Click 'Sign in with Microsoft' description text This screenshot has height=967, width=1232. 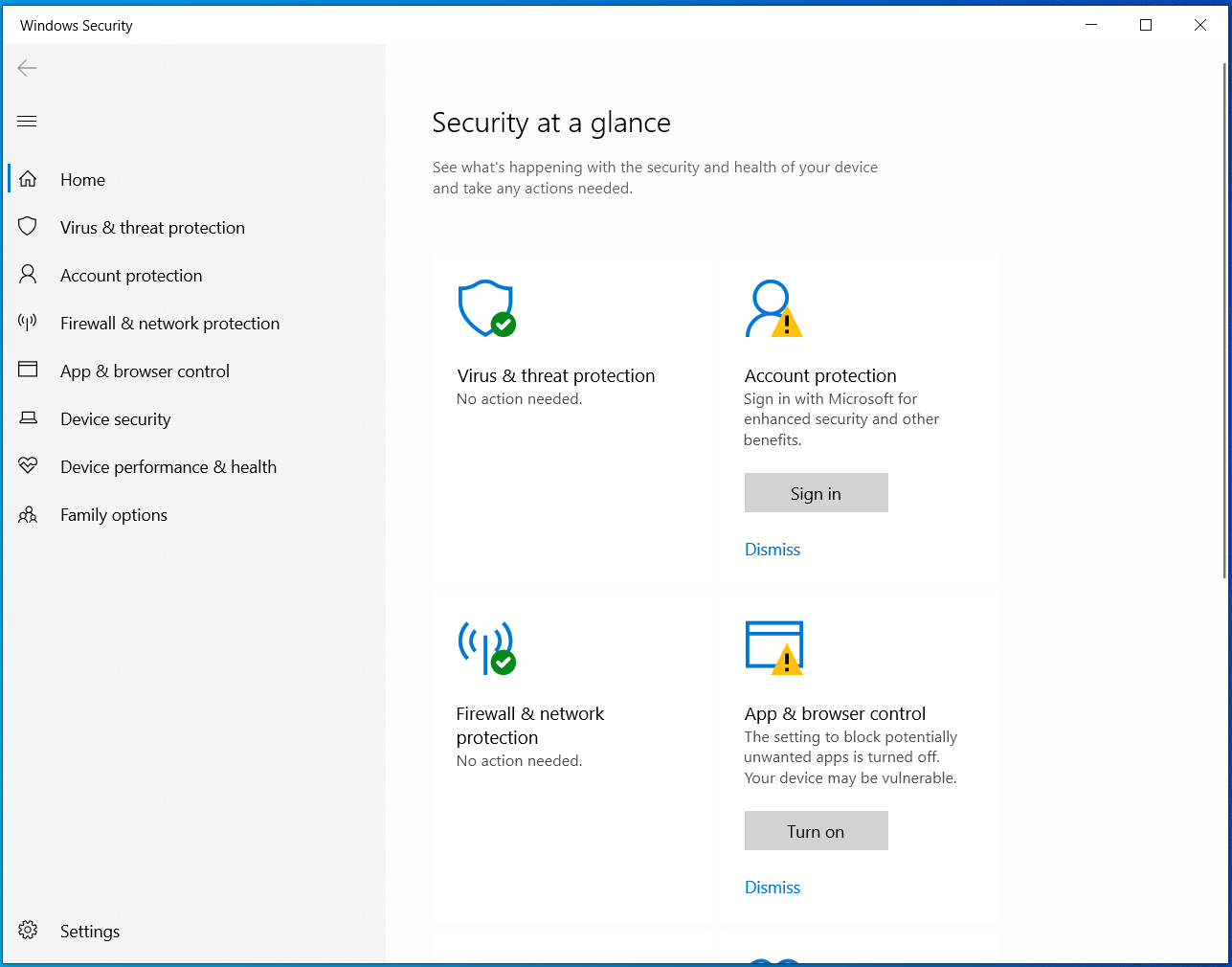pyautogui.click(x=841, y=419)
